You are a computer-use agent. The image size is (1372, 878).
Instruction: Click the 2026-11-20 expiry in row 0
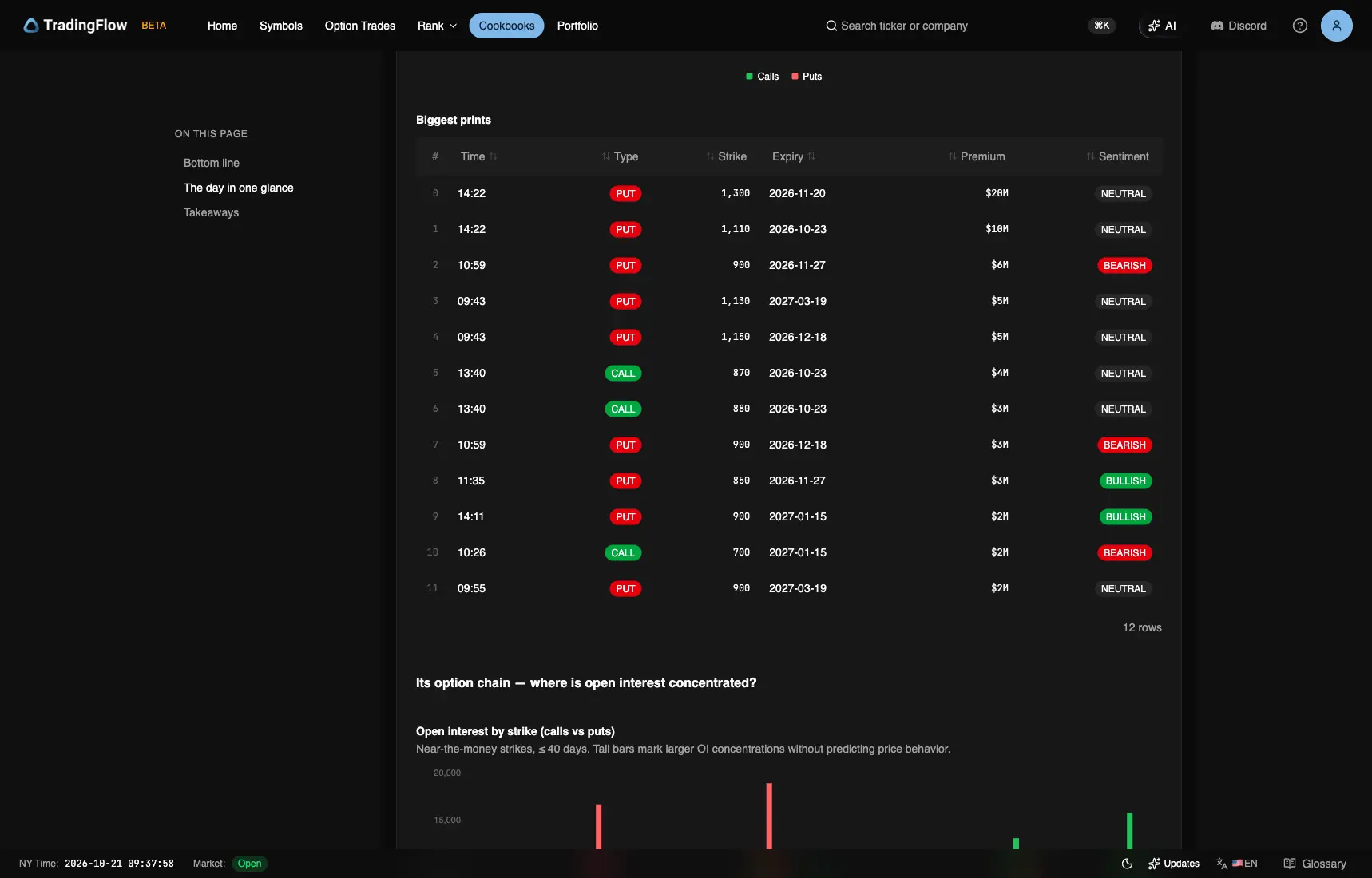(797, 193)
